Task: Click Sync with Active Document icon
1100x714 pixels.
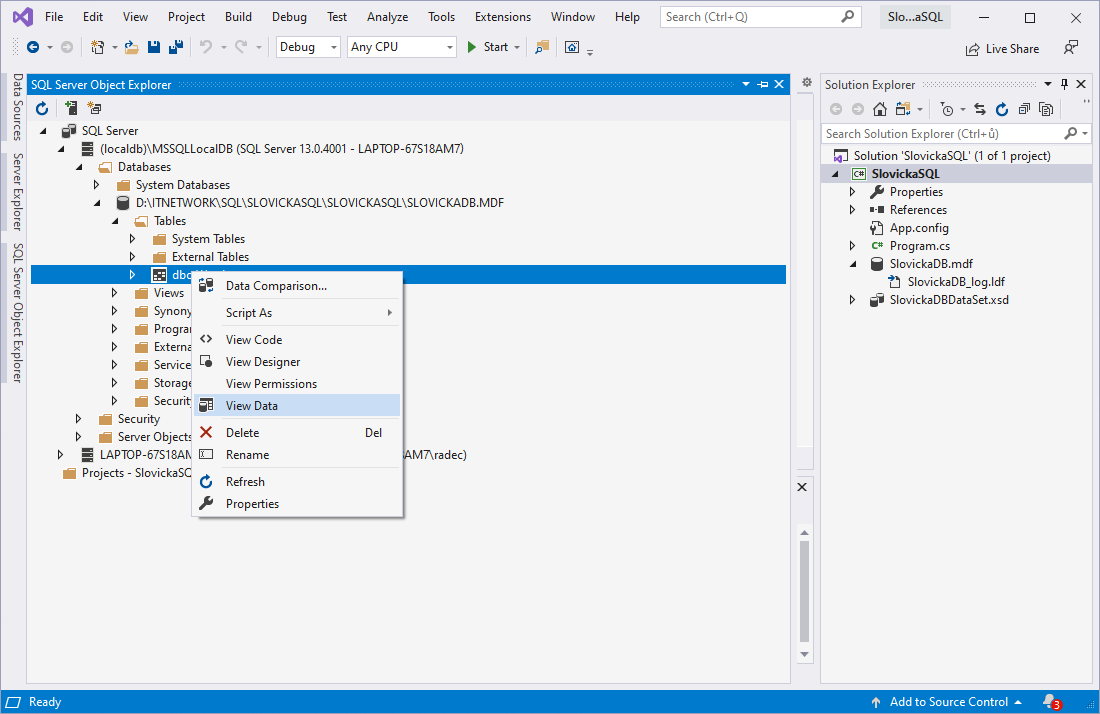Action: [980, 109]
